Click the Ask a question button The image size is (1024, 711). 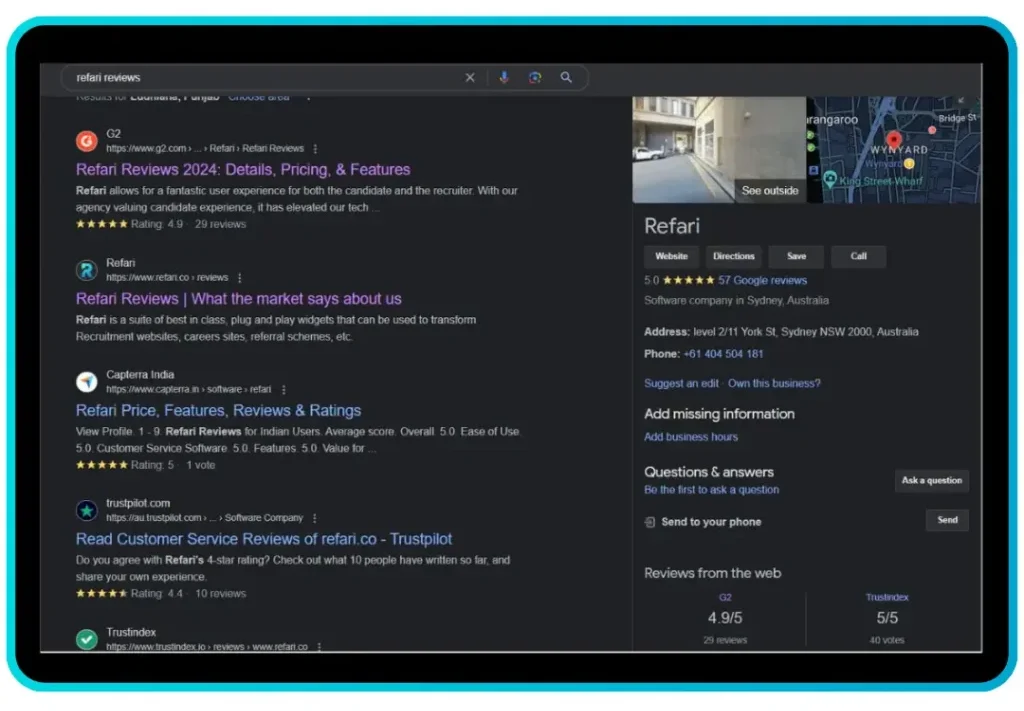tap(931, 481)
